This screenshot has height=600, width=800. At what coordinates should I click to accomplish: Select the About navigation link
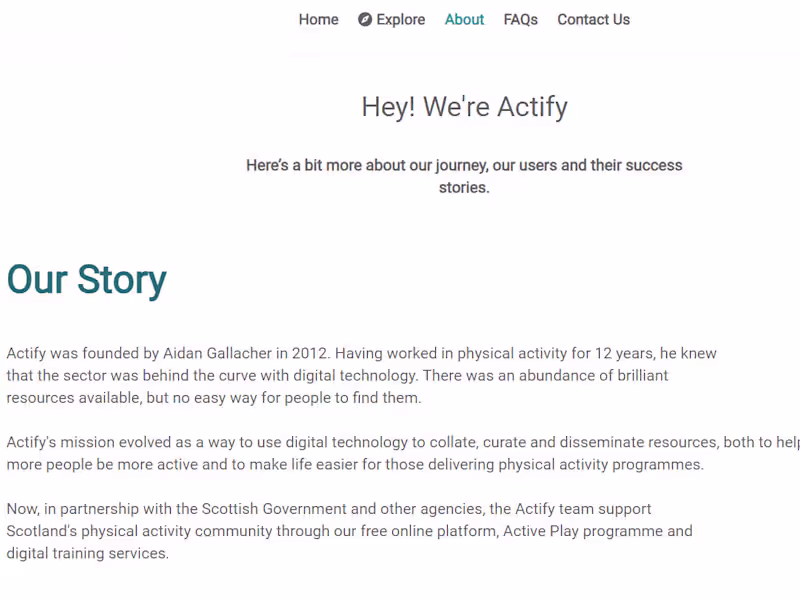464,20
